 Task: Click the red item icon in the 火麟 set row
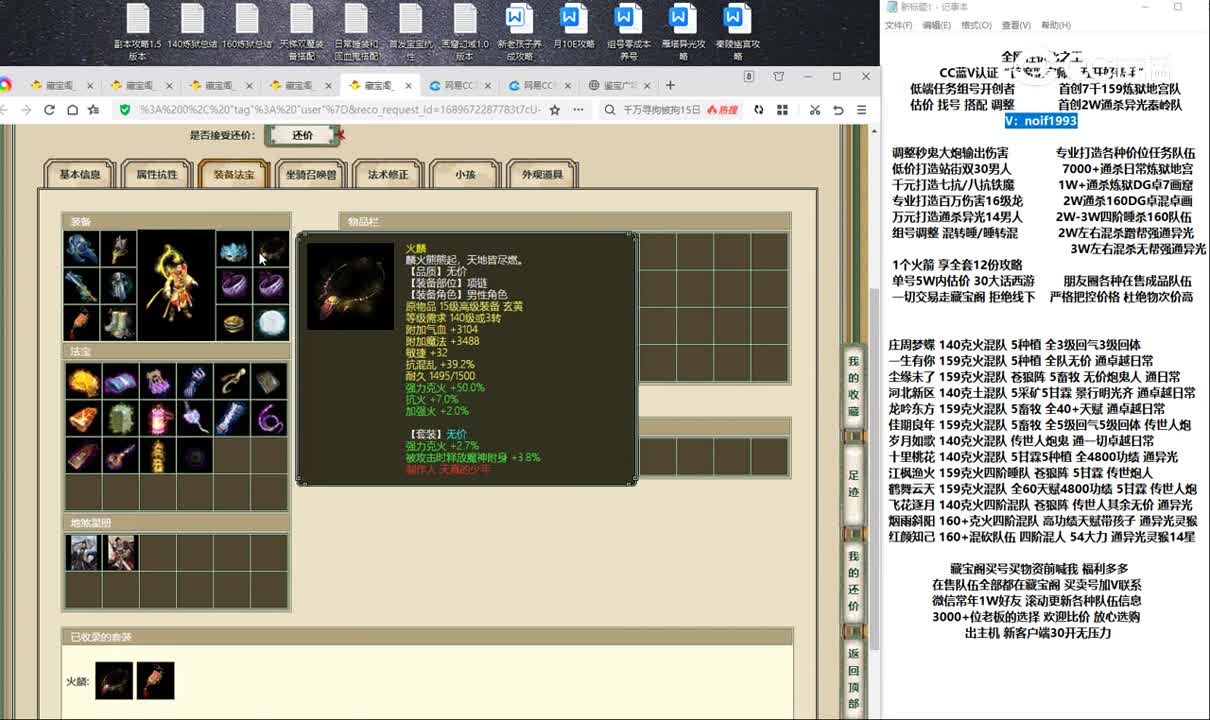(x=155, y=681)
